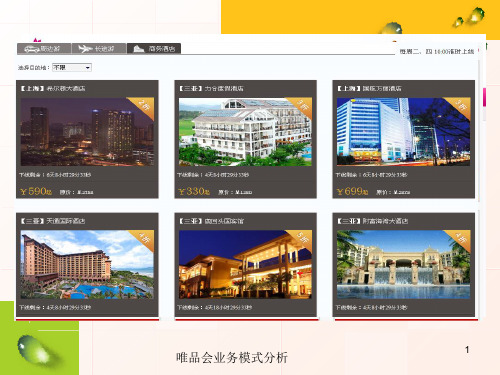
Task: Open the 选择目的地 destination dropdown
Action: (72, 67)
